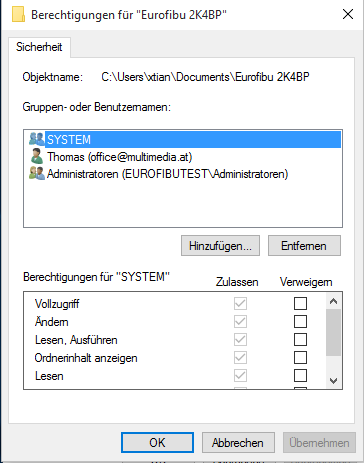Image resolution: width=364 pixels, height=463 pixels.
Task: Click permissions list scroll up arrow
Action: point(333,301)
